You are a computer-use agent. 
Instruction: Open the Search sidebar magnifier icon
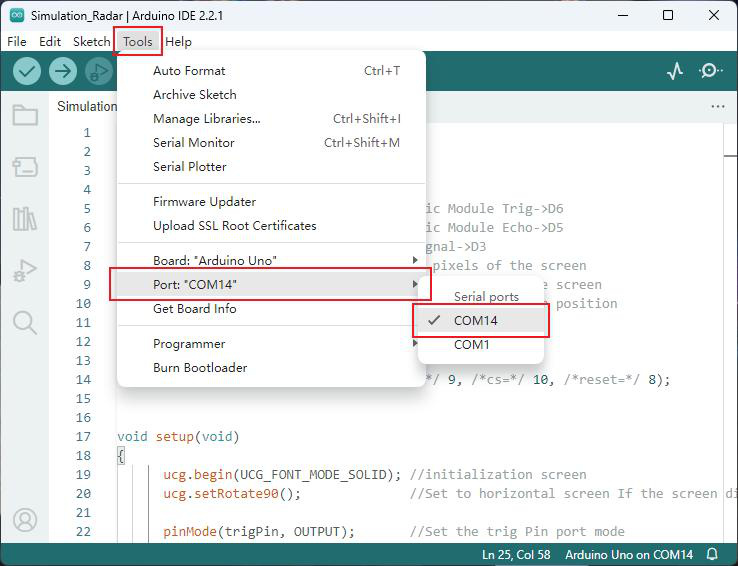click(25, 323)
